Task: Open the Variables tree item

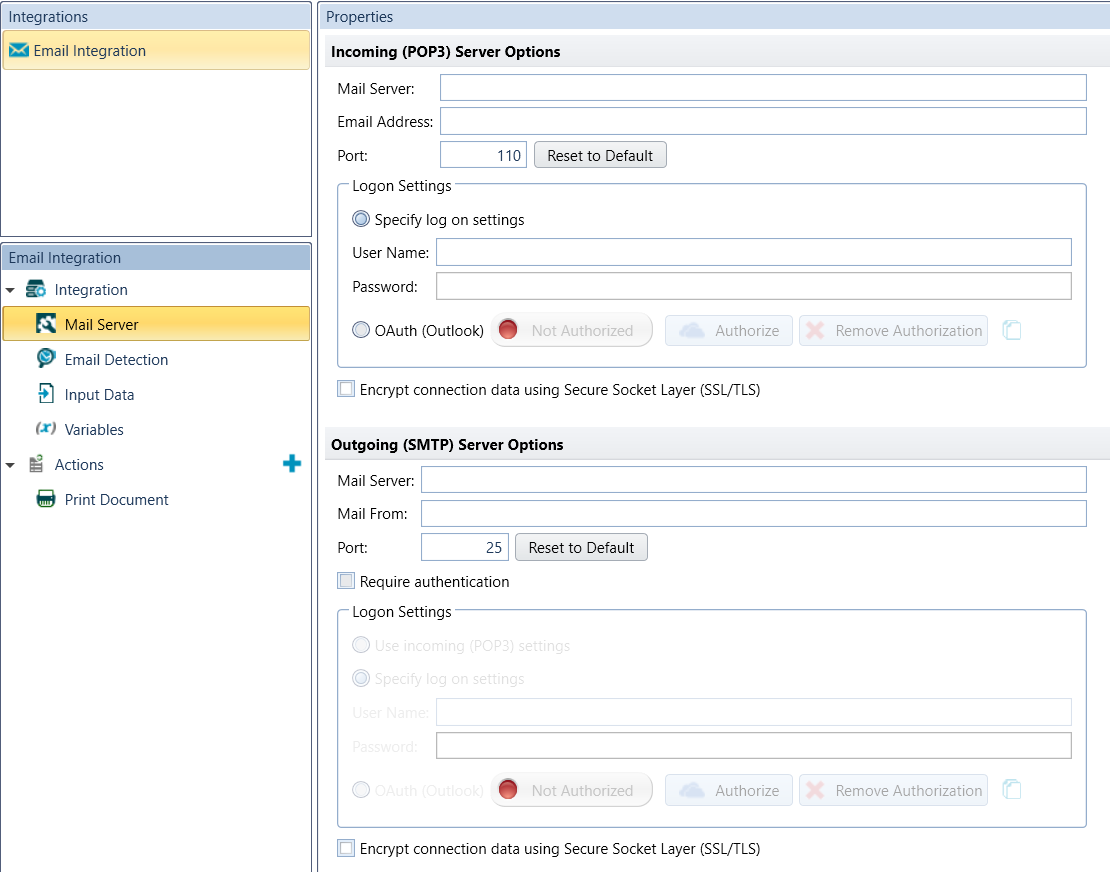Action: coord(93,430)
